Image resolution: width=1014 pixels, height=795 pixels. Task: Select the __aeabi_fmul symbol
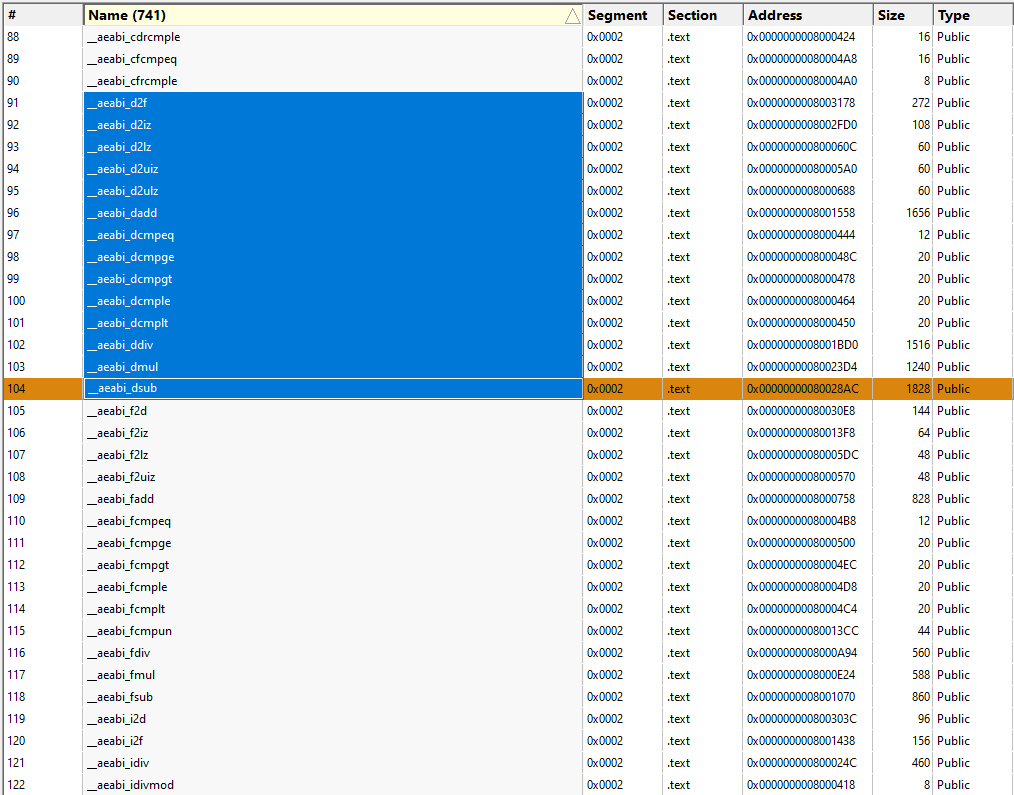(121, 675)
